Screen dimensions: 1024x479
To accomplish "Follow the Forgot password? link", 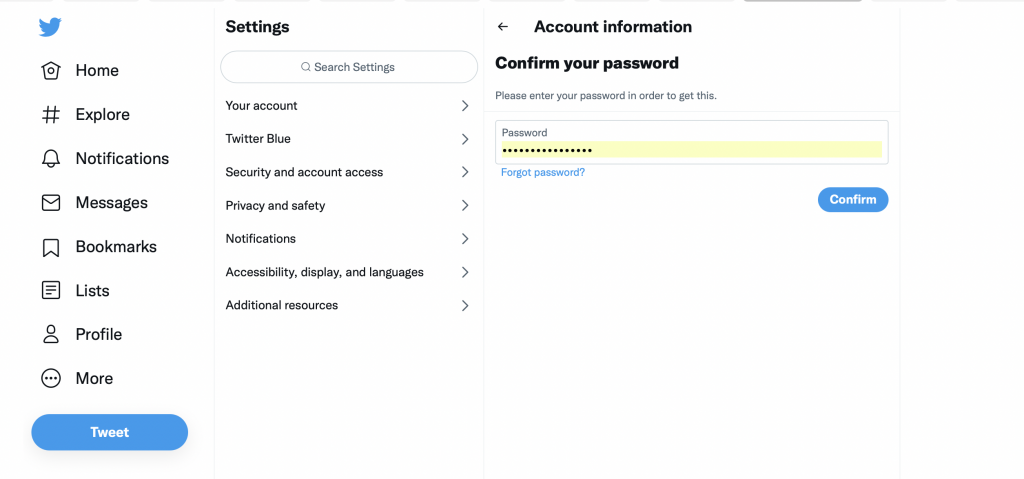I will pos(543,173).
